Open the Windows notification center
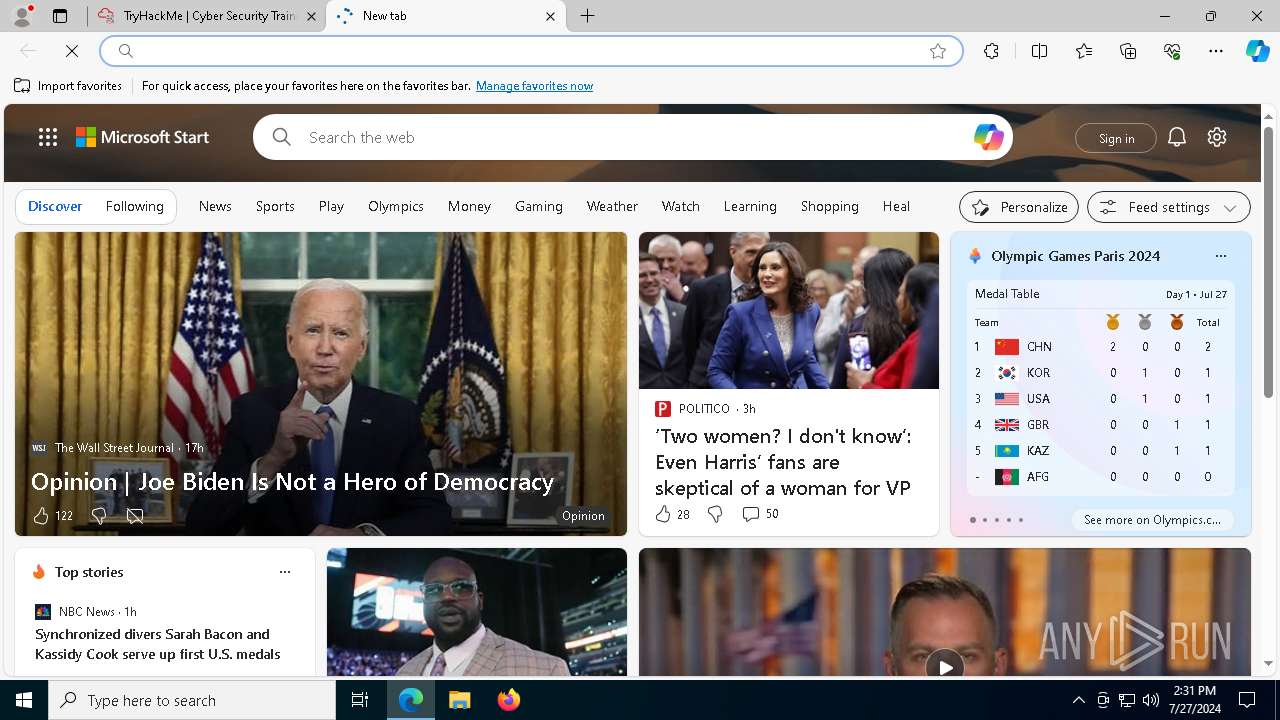Screen dimensions: 1280x720 [x=1247, y=700]
